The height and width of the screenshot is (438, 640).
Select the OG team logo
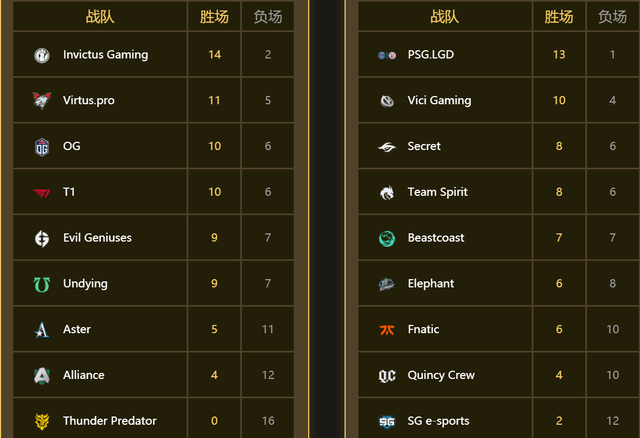42,147
